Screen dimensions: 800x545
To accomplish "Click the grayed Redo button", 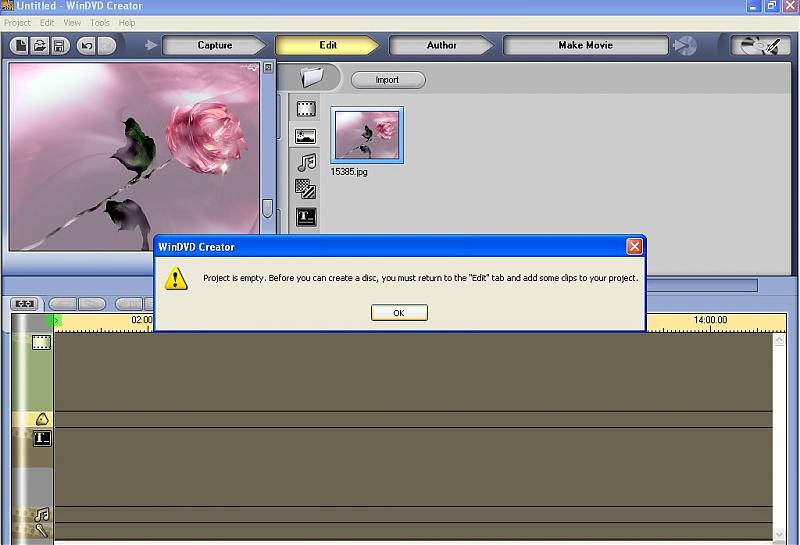I will [107, 46].
